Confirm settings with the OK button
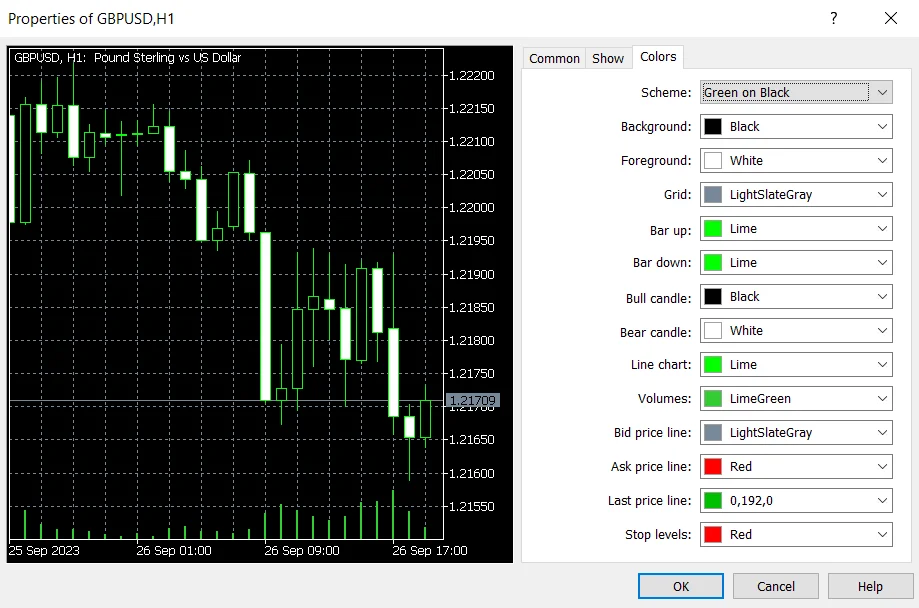919x608 pixels. (680, 586)
